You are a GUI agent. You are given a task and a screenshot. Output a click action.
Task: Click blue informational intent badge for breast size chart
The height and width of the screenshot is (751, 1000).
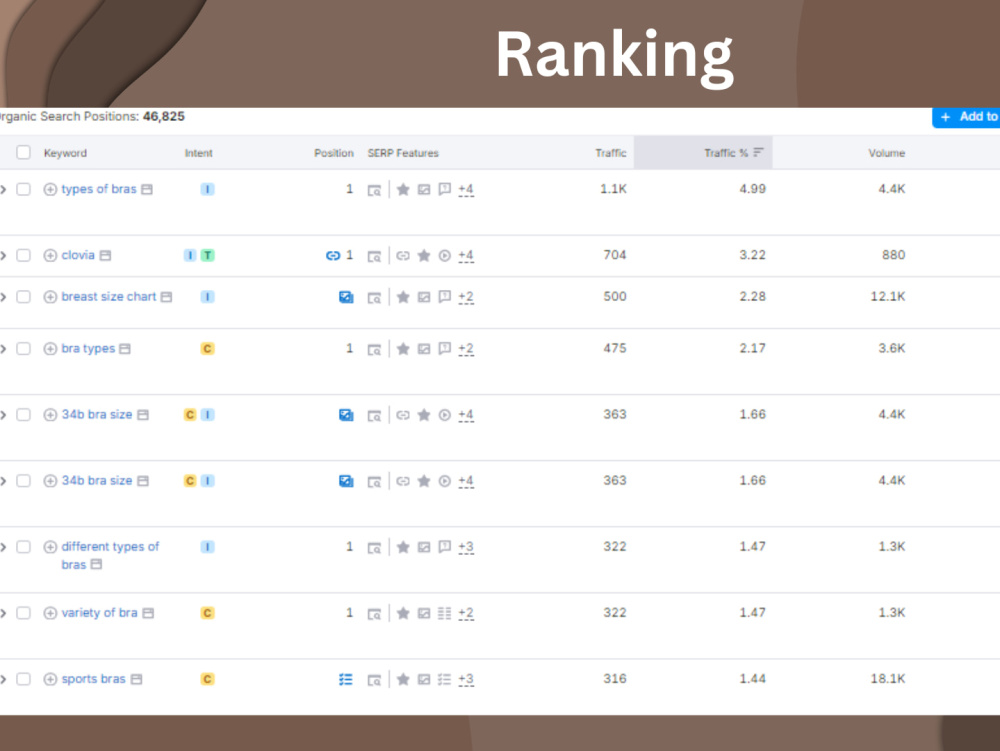pyautogui.click(x=207, y=297)
